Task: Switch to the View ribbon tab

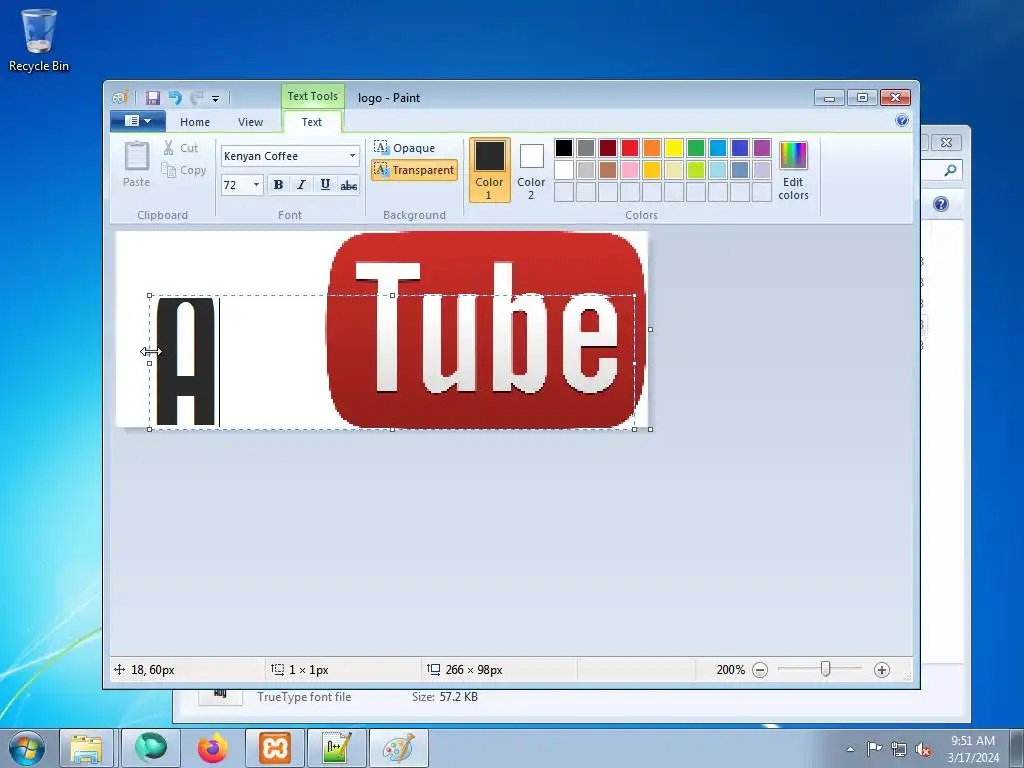Action: (250, 122)
